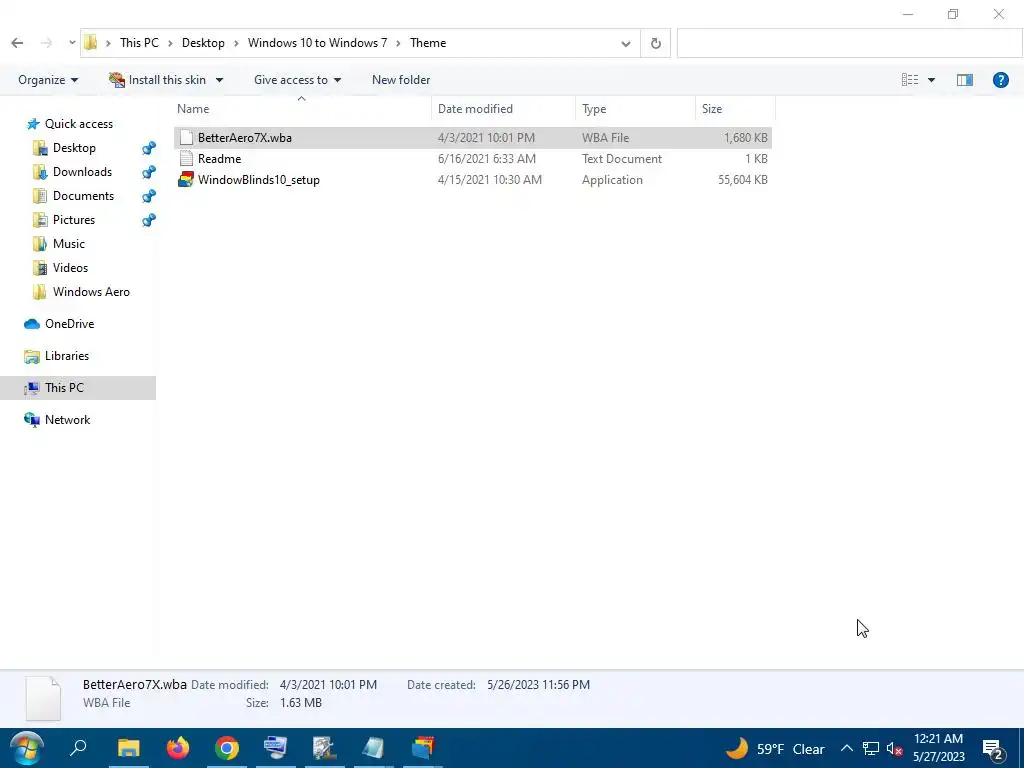Open the Organize menu
The width and height of the screenshot is (1024, 768).
point(48,80)
